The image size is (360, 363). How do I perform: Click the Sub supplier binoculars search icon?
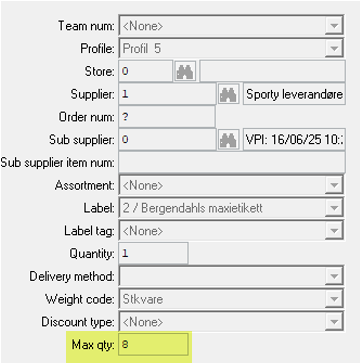228,139
